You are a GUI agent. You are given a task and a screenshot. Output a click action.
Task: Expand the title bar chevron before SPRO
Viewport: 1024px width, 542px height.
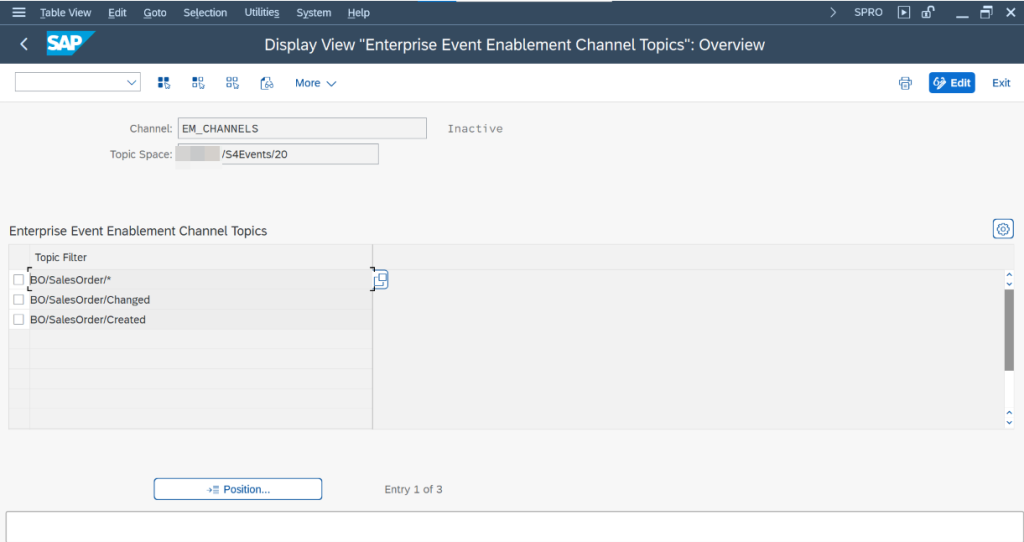(x=833, y=12)
